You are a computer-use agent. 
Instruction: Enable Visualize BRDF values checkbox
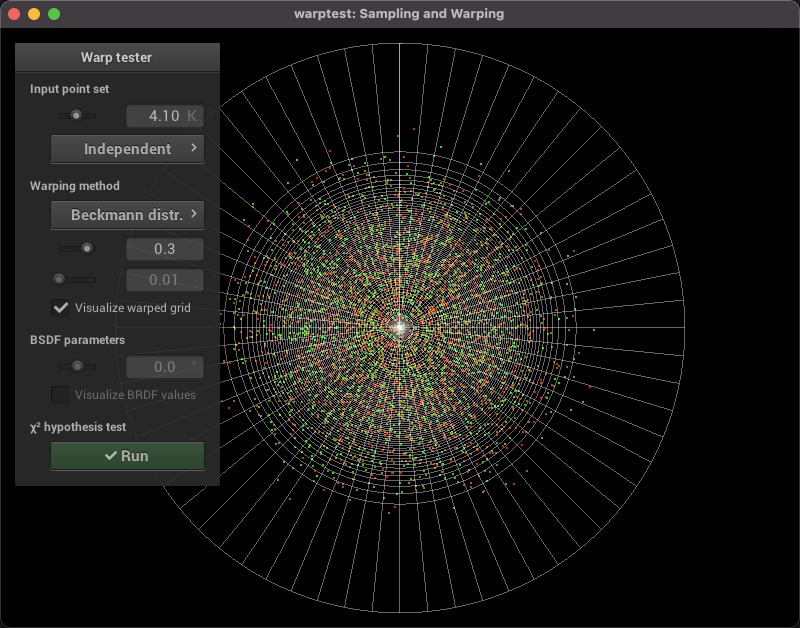(x=61, y=395)
